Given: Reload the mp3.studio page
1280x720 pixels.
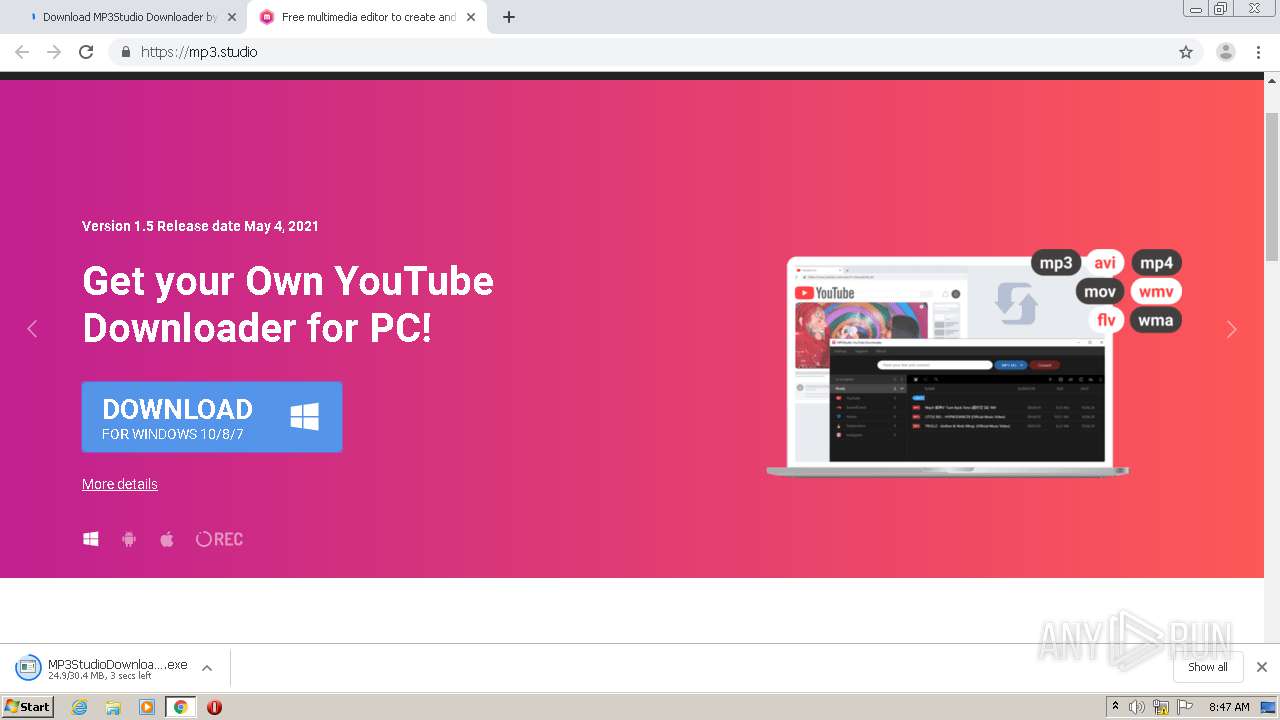Looking at the screenshot, I should 86,52.
